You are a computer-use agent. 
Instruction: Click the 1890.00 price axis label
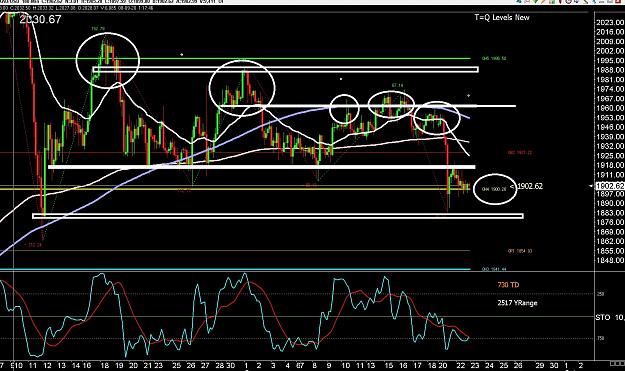click(x=610, y=203)
